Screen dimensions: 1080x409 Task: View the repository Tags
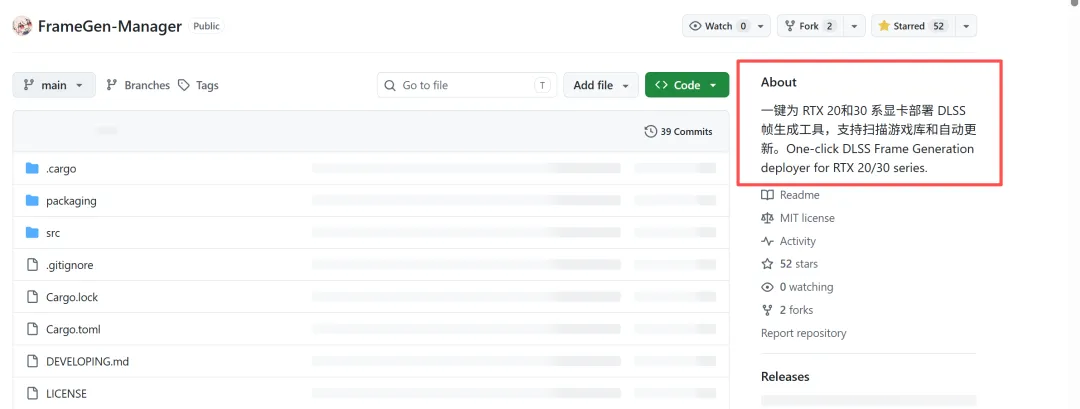tap(198, 85)
